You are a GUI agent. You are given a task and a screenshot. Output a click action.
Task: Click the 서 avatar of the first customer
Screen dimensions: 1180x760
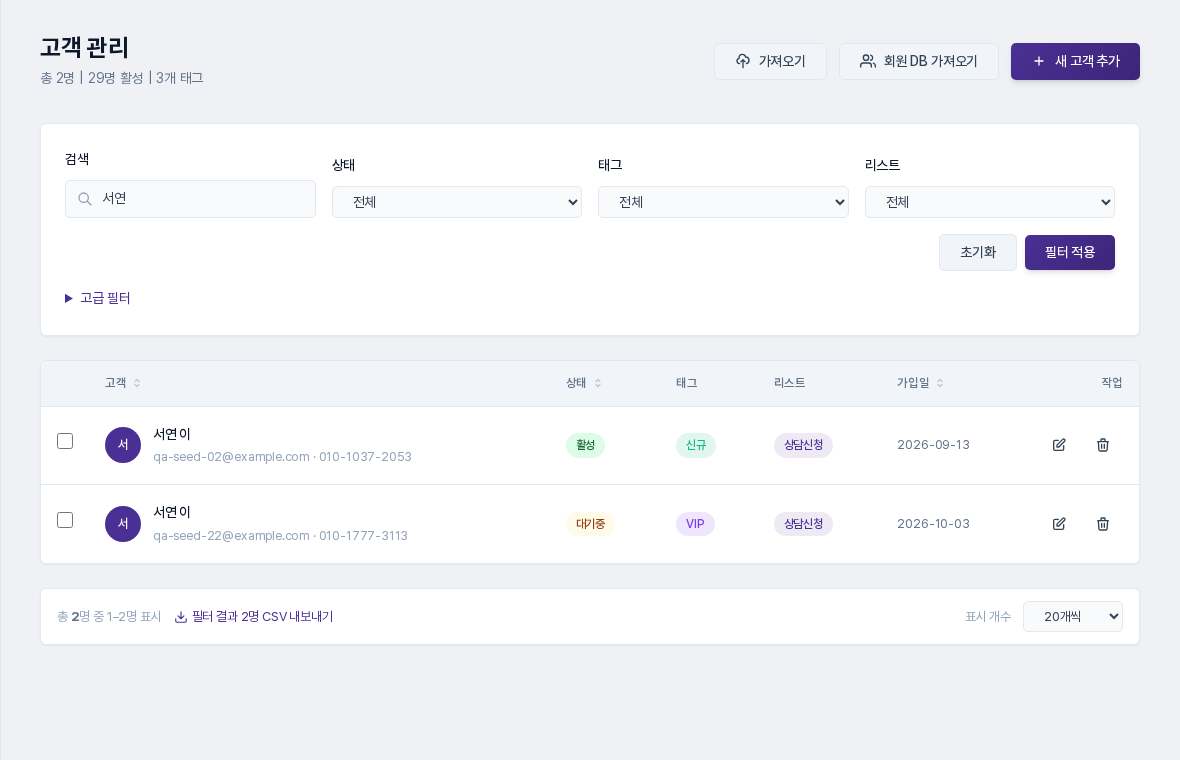pos(123,445)
